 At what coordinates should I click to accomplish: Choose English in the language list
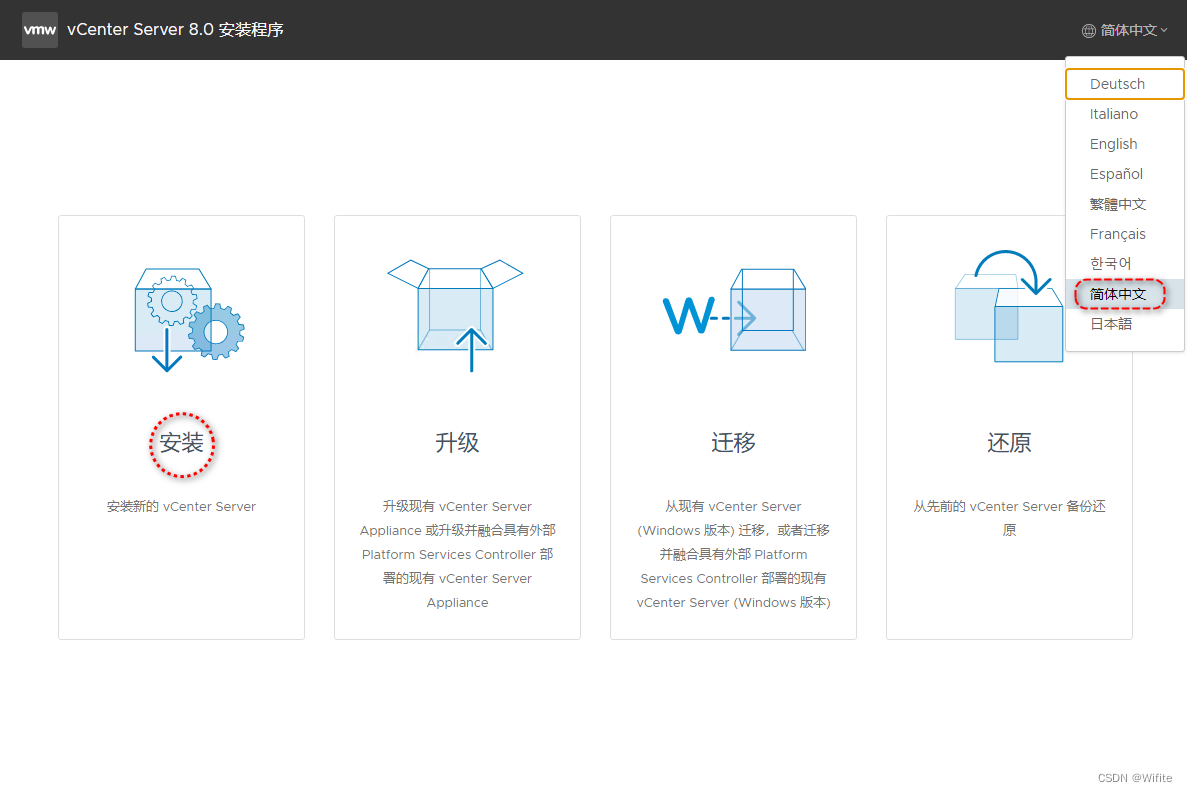1124,144
